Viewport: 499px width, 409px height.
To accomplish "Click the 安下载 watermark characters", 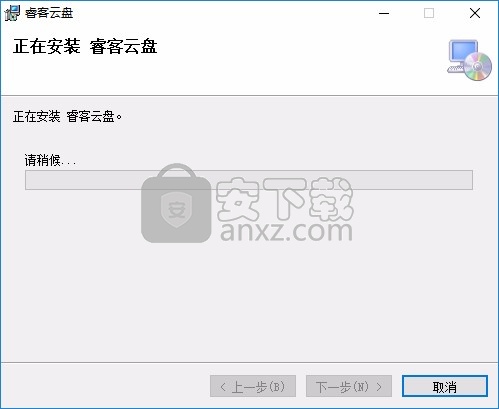I will (284, 199).
